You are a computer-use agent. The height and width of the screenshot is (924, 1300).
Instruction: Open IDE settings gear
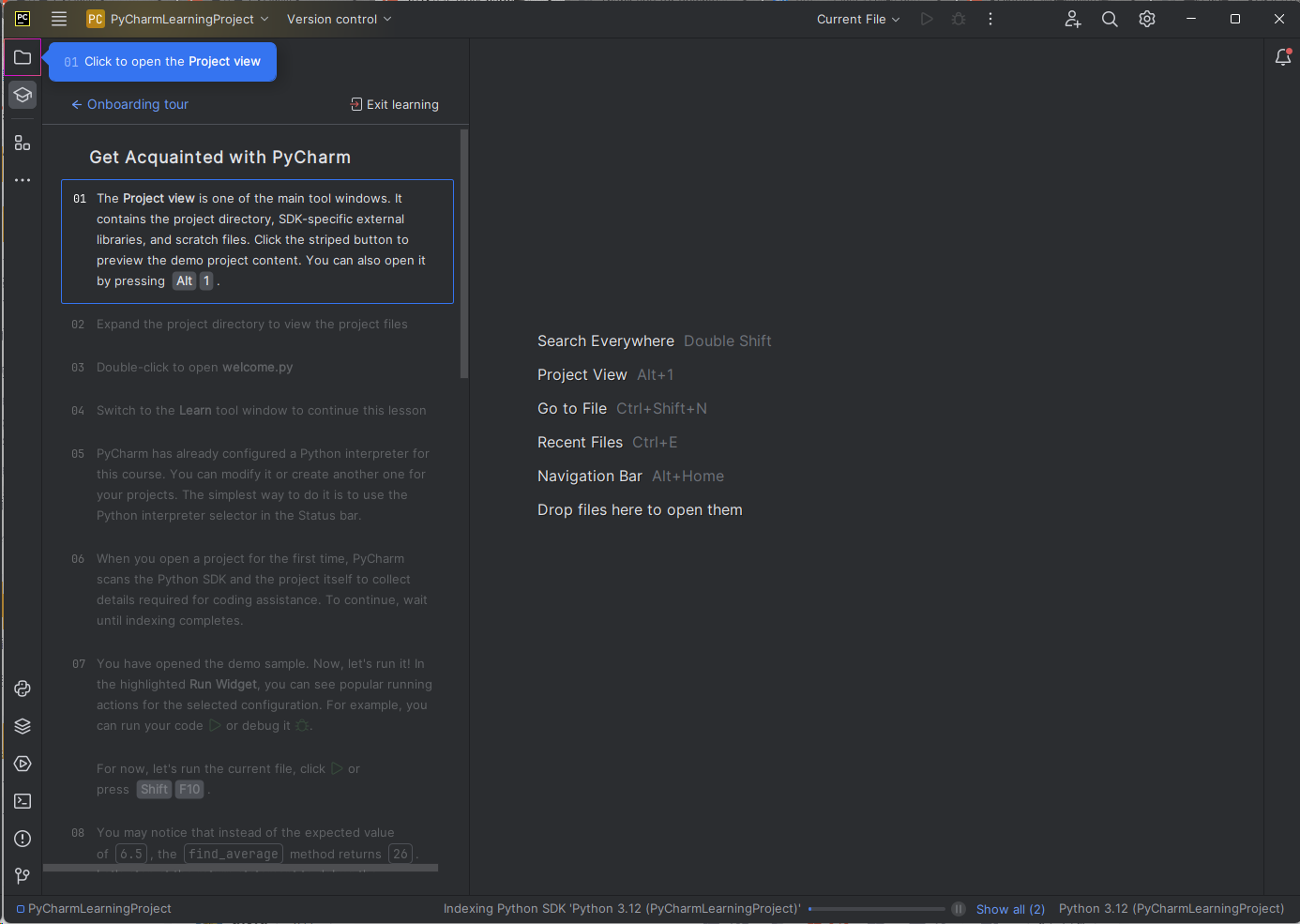[1147, 19]
